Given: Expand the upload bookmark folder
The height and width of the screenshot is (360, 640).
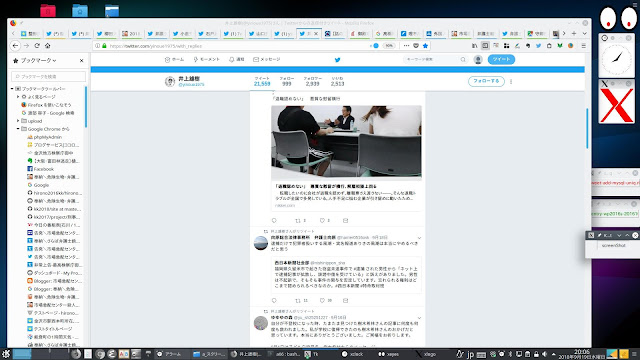Looking at the screenshot, I should (18, 121).
